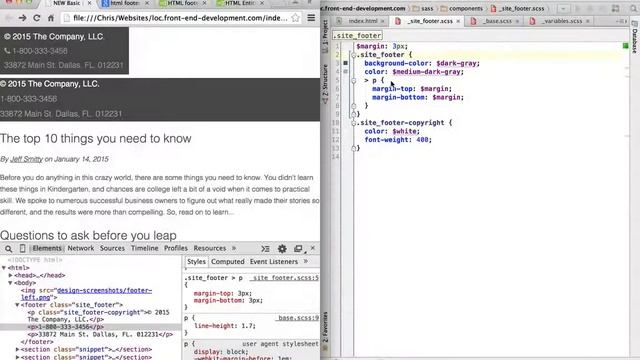Switch to the Elements panel

point(47,248)
